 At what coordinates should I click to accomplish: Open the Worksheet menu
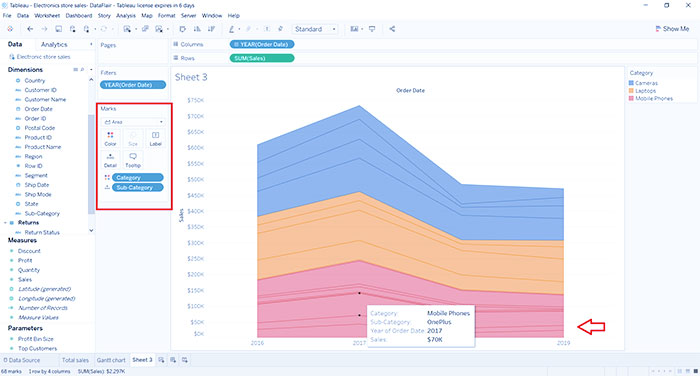47,16
